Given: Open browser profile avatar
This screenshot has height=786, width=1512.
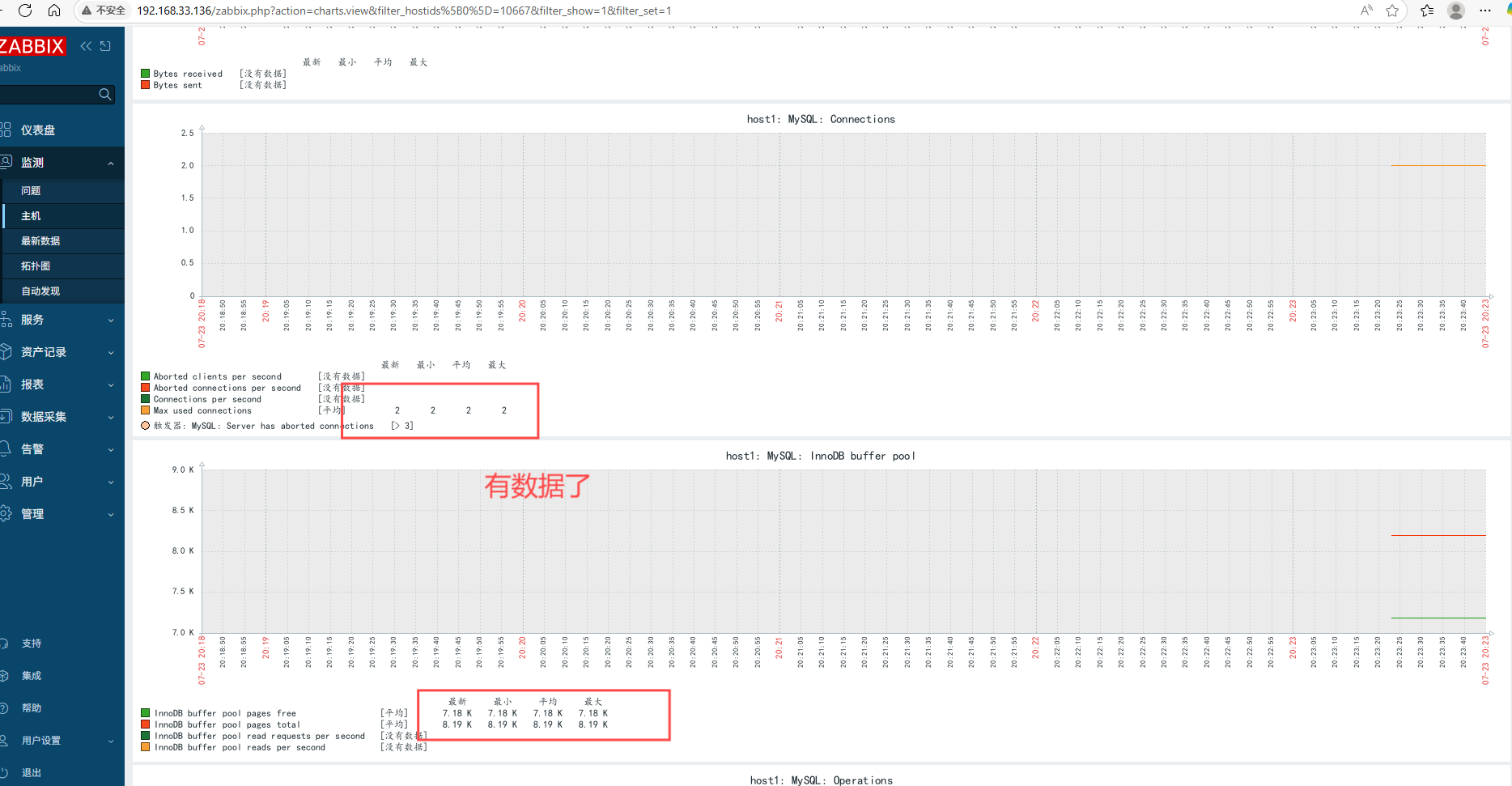Looking at the screenshot, I should (x=1456, y=11).
